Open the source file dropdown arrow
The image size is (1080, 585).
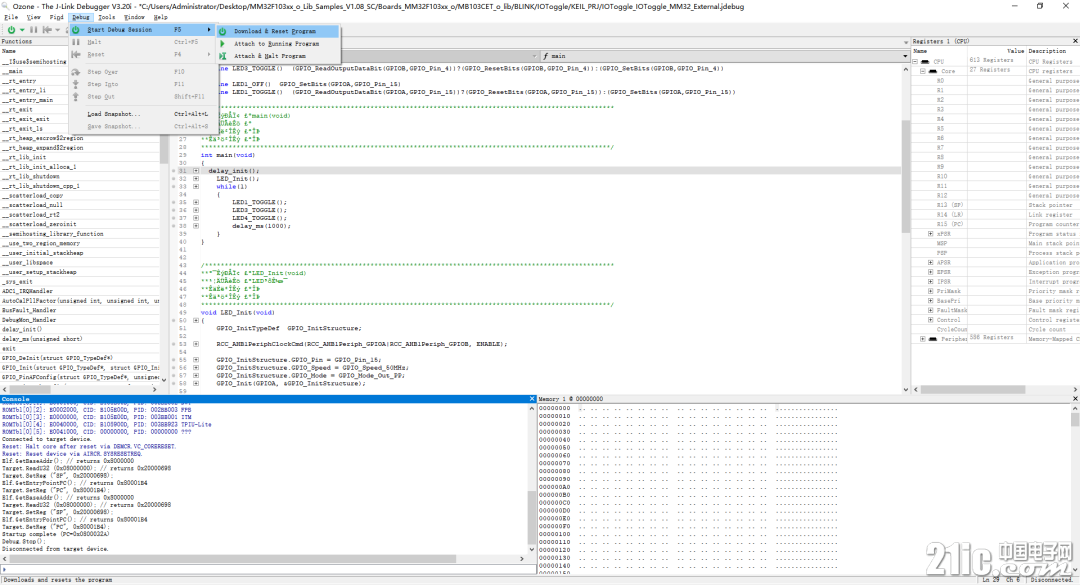pyautogui.click(x=534, y=56)
